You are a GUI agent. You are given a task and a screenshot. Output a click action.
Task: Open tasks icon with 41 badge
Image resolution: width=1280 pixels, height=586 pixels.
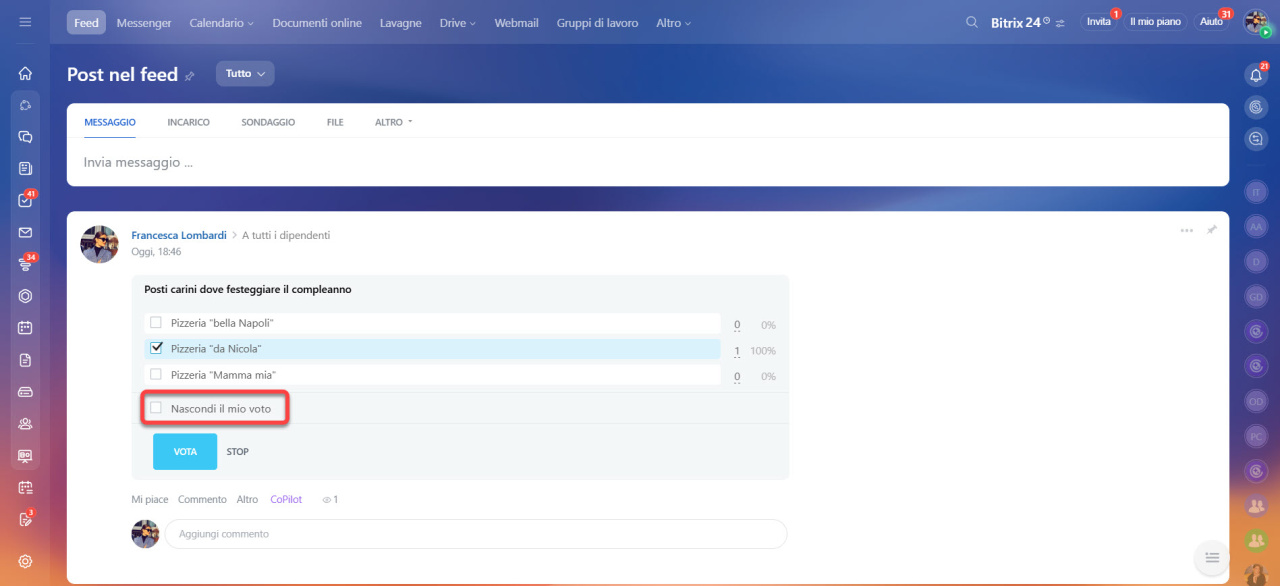point(25,200)
